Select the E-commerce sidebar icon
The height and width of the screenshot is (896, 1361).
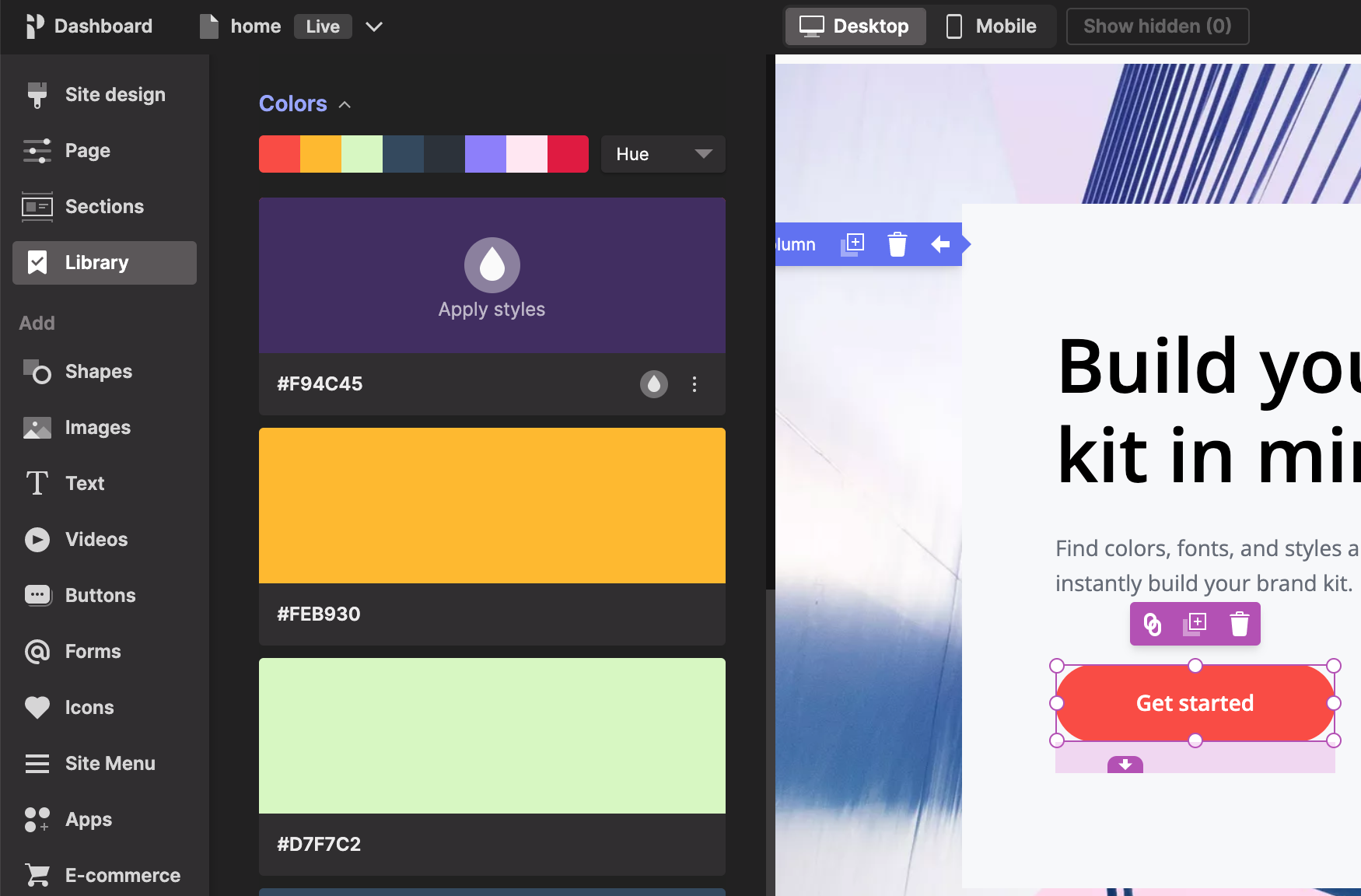pos(121,874)
